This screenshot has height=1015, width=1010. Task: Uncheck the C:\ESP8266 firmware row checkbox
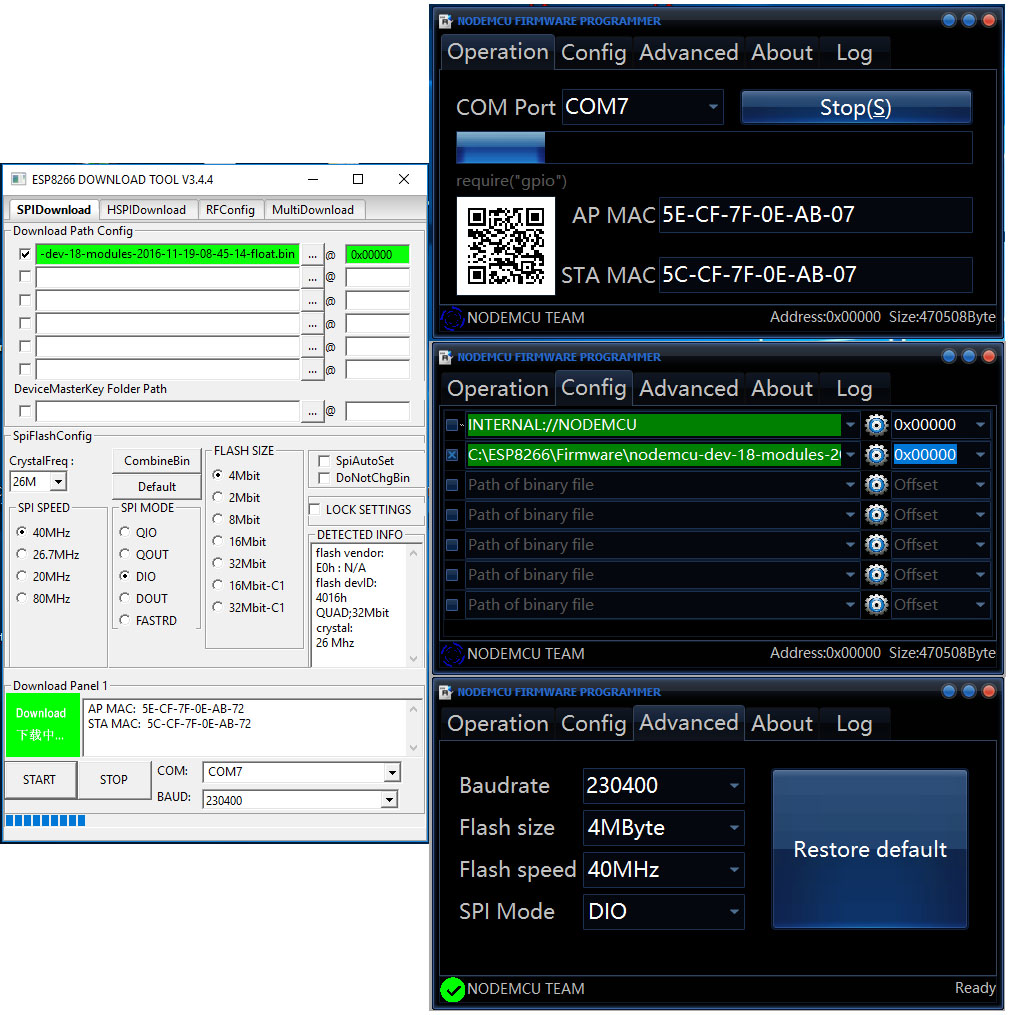click(x=453, y=455)
